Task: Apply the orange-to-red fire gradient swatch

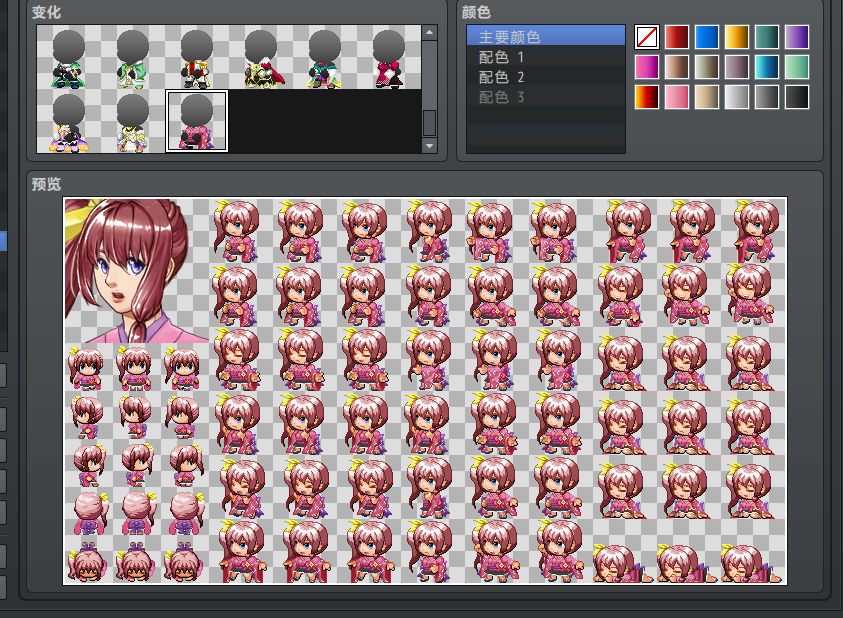Action: [647, 97]
